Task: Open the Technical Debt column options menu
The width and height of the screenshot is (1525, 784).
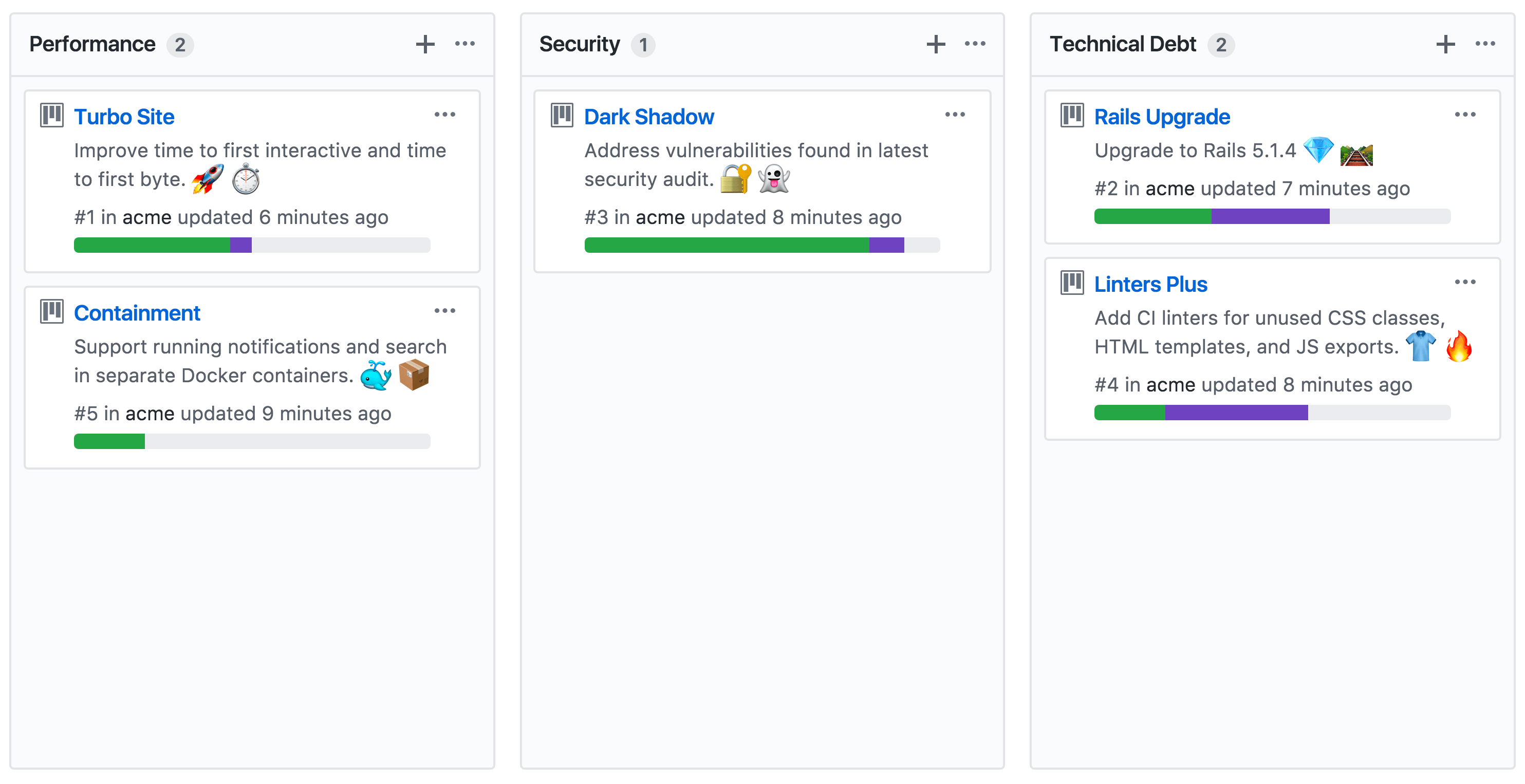Action: (x=1485, y=44)
